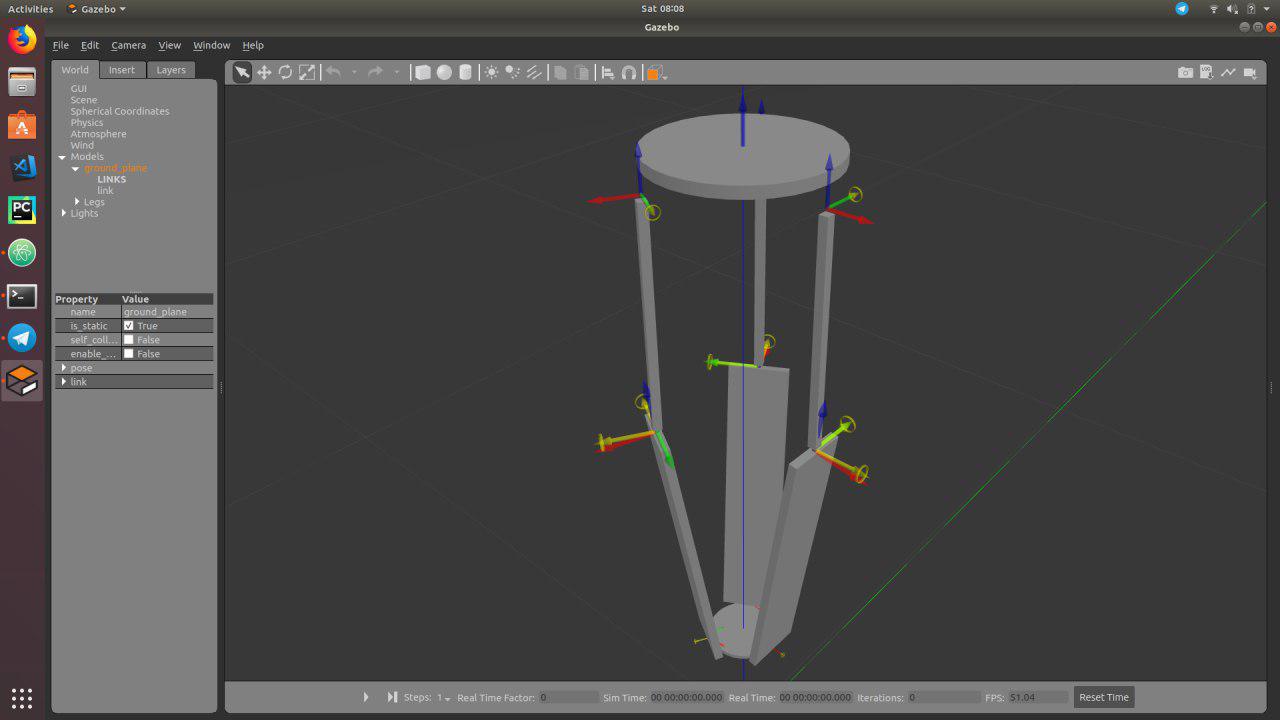This screenshot has height=720, width=1280.
Task: Toggle the self_collide checkbox
Action: [128, 340]
